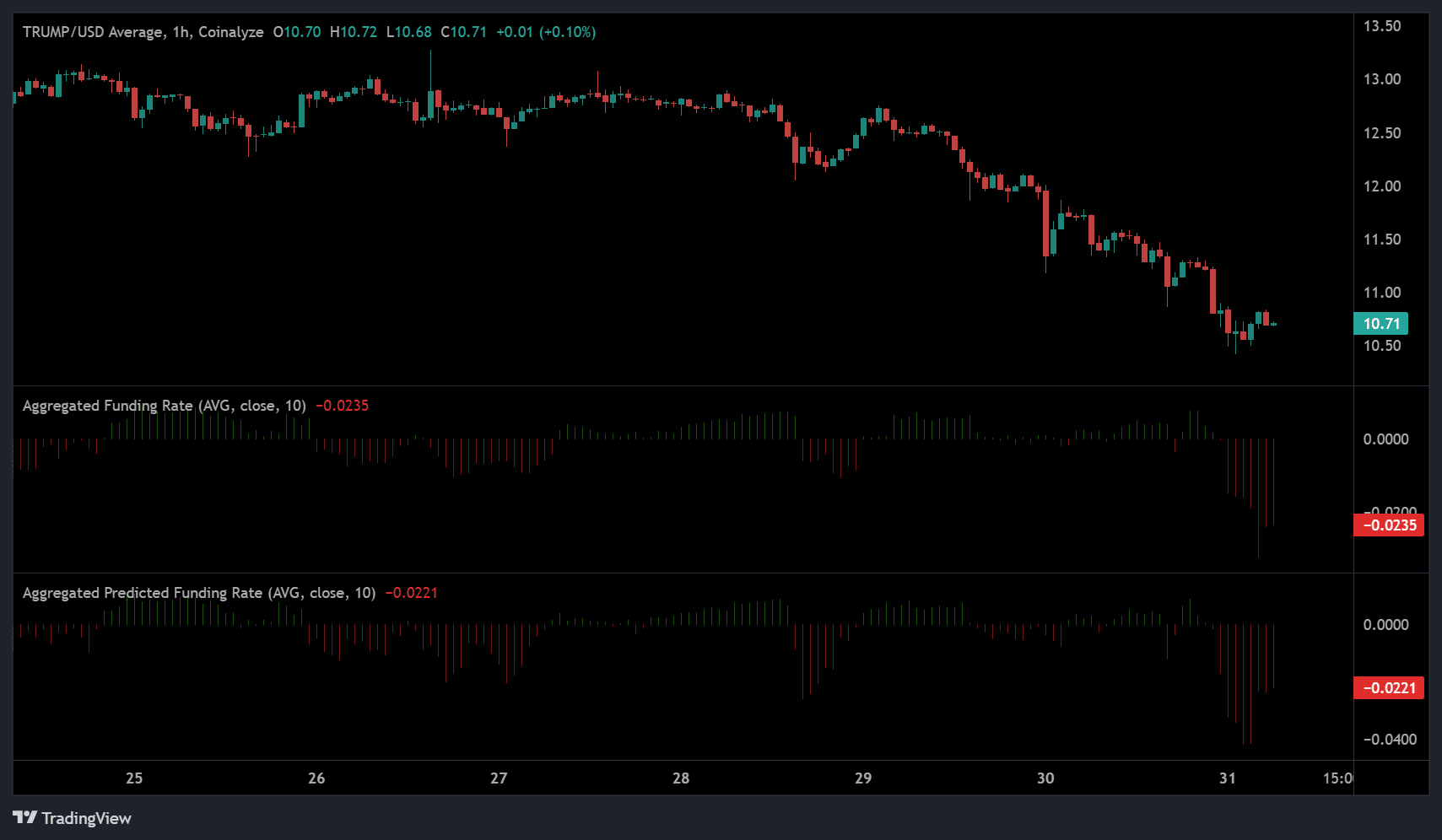Select the TRUMP/USD Average chart title
This screenshot has height=840, width=1442.
point(143,32)
